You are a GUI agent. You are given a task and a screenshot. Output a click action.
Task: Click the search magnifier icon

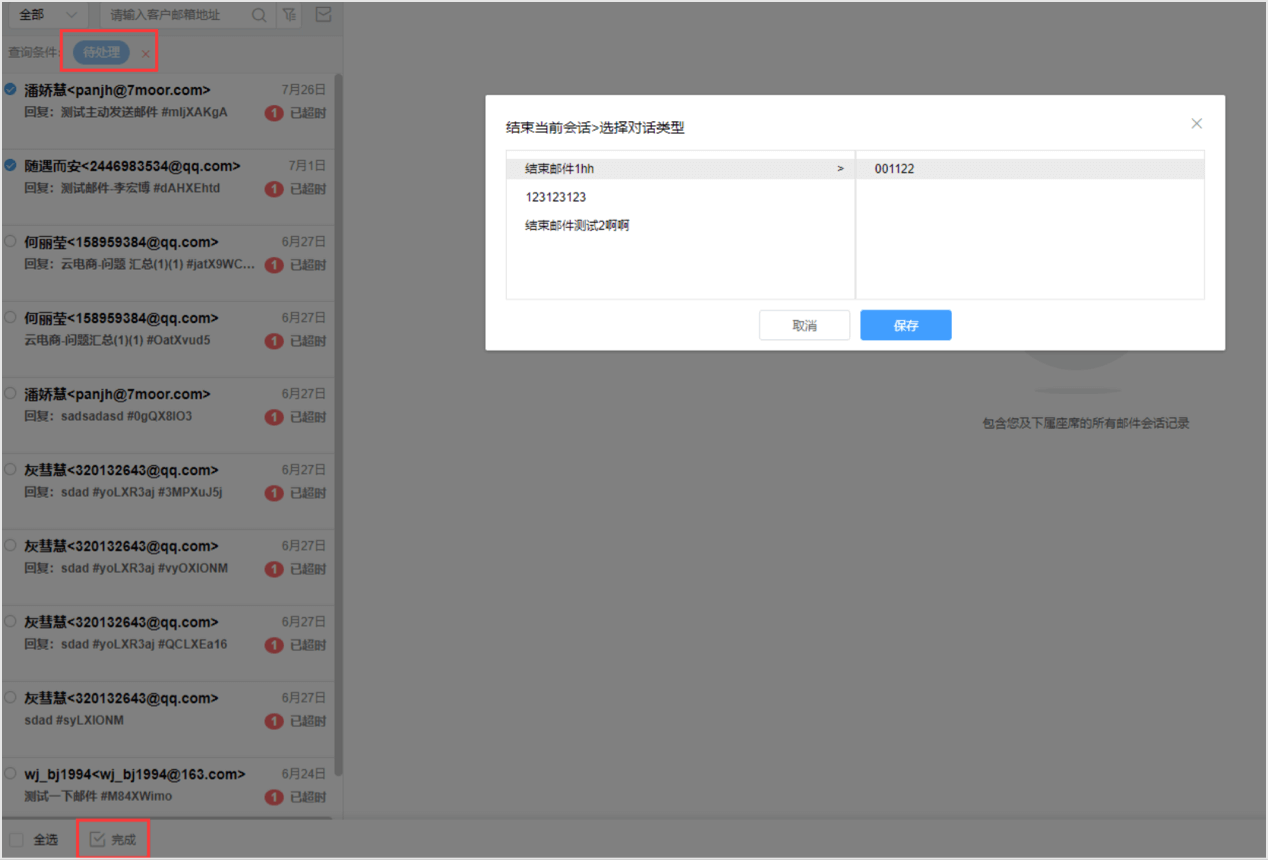259,15
